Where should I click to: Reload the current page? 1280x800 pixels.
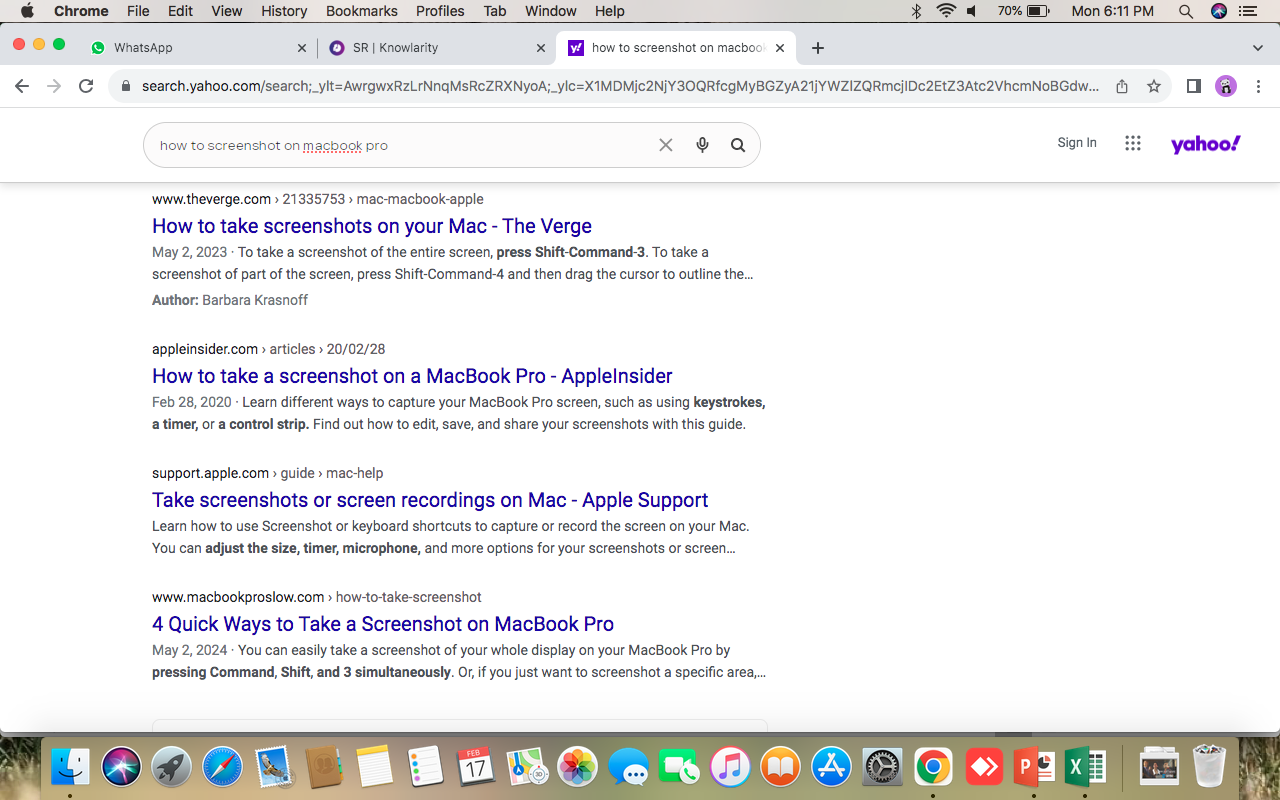pyautogui.click(x=86, y=86)
